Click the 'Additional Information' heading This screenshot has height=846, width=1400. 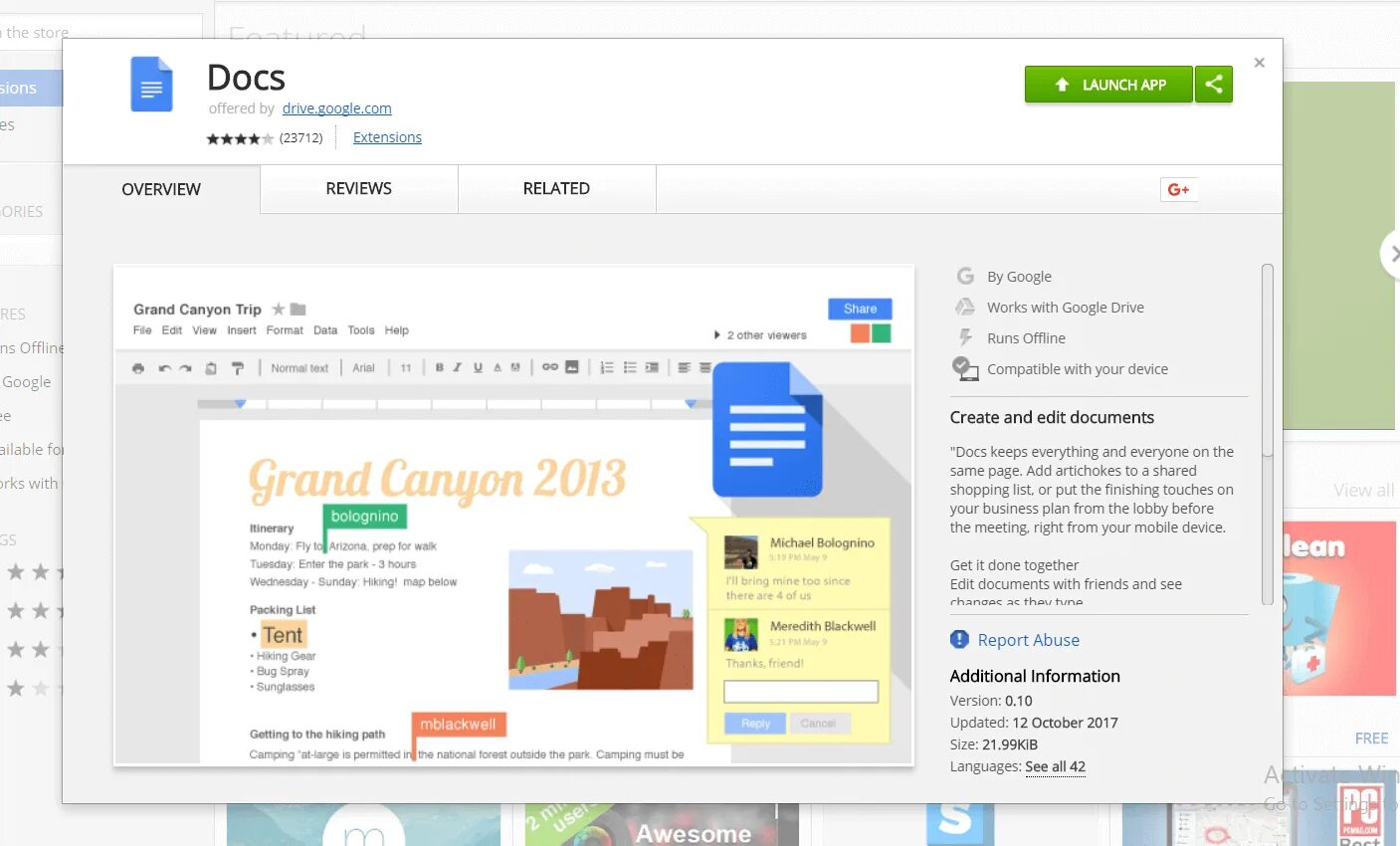[x=1035, y=676]
